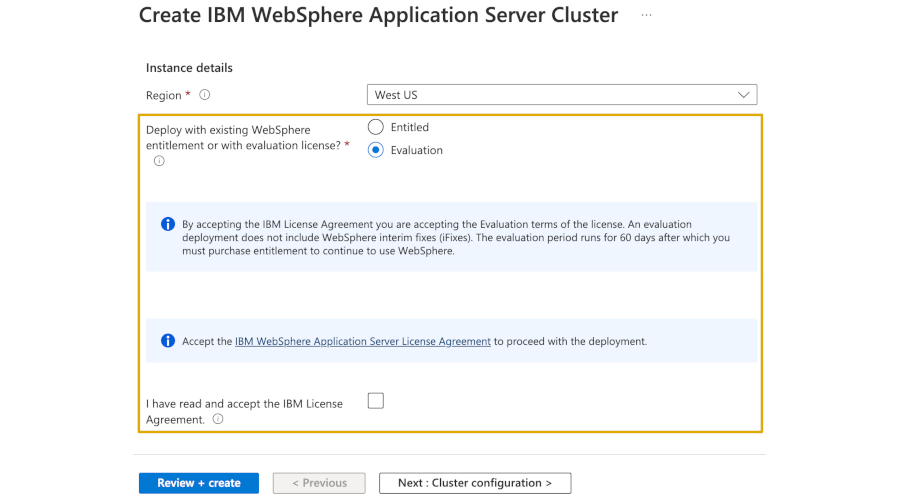Select the Entitled radio button

376,127
